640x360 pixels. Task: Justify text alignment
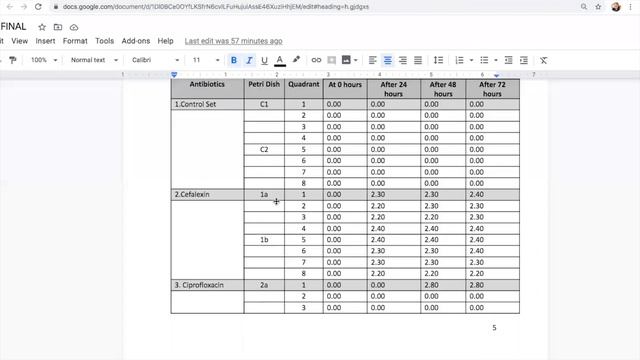pos(418,60)
